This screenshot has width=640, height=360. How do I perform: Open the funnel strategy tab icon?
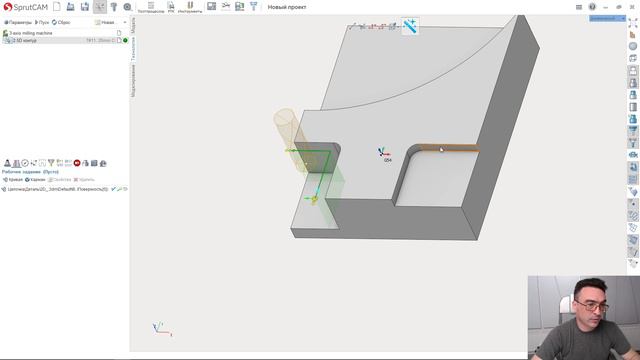(51, 163)
